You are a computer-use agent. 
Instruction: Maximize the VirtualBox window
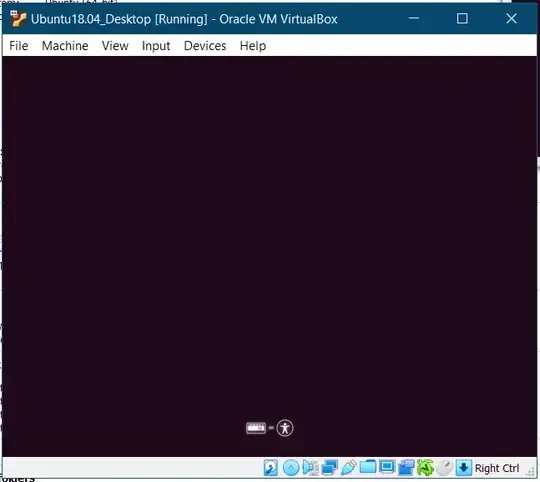462,18
